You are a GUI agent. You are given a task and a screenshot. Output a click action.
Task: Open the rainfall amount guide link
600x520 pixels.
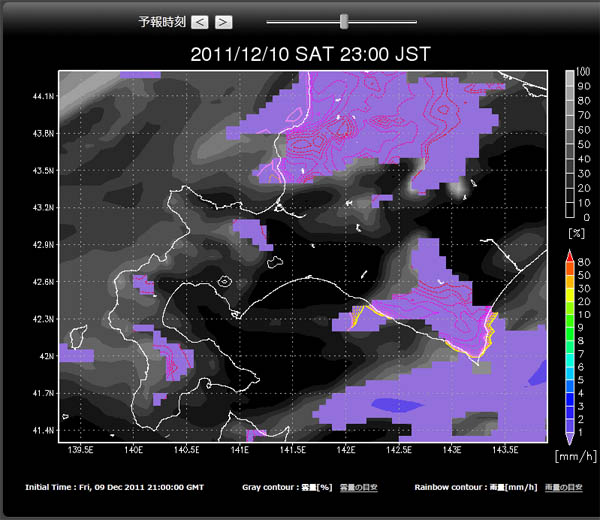563,487
